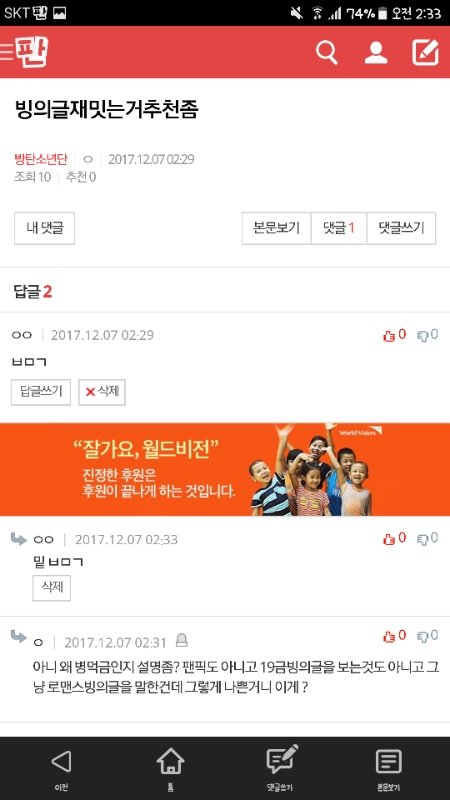Viewport: 450px width, 800px height.
Task: Tap the World Vision orange banner ad
Action: (x=225, y=469)
